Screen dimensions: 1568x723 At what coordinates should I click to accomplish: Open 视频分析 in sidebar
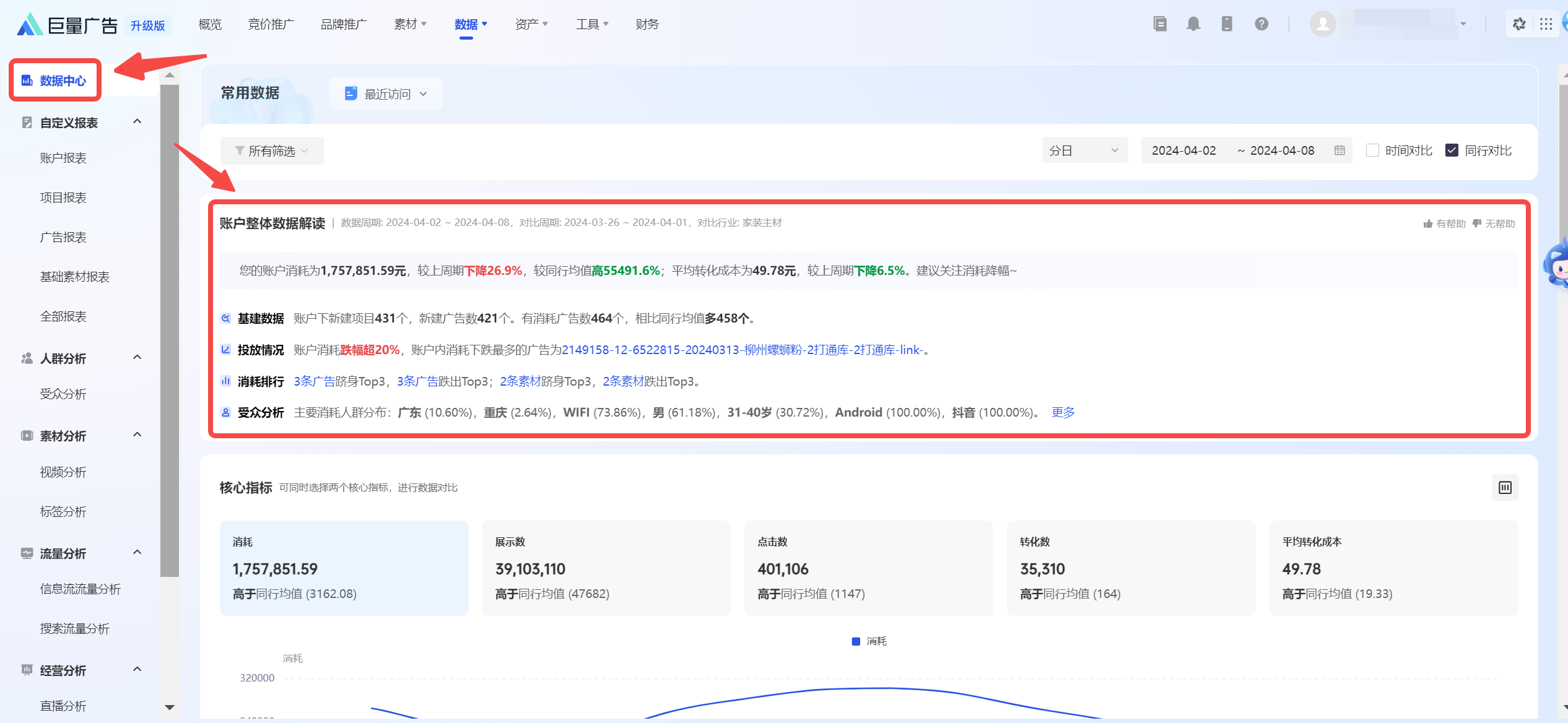click(x=63, y=472)
